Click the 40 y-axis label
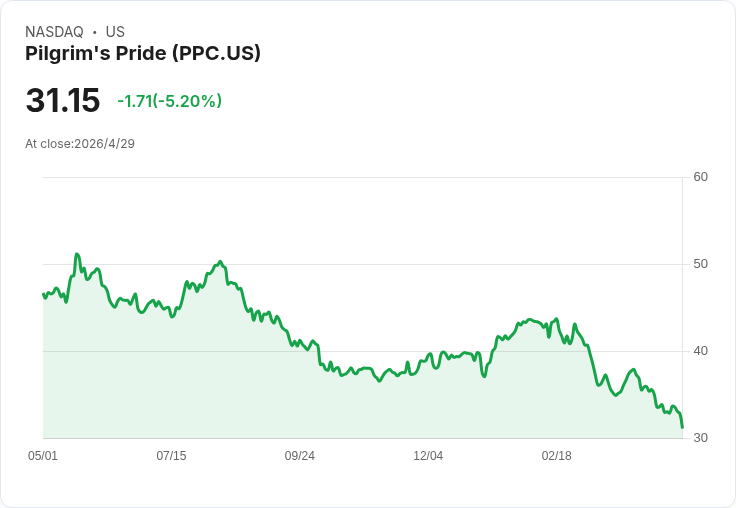The image size is (736, 508). pos(701,351)
